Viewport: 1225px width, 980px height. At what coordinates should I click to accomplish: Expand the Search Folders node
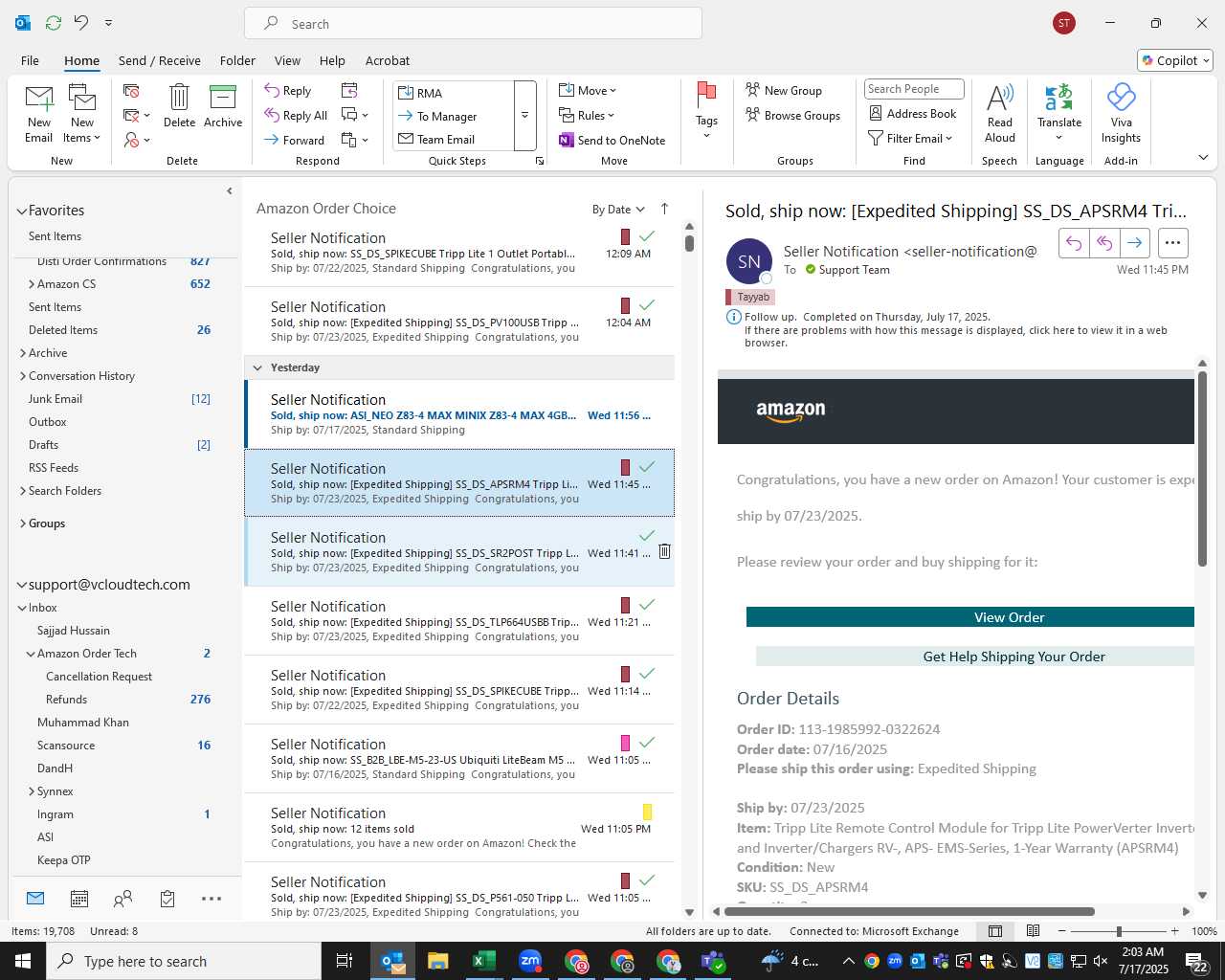click(23, 491)
